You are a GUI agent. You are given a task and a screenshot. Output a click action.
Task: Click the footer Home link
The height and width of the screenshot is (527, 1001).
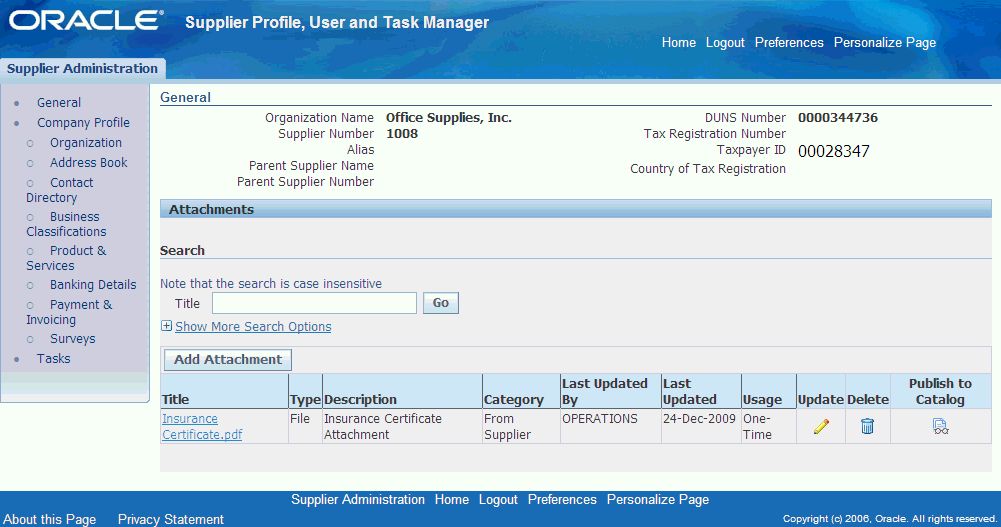click(451, 500)
